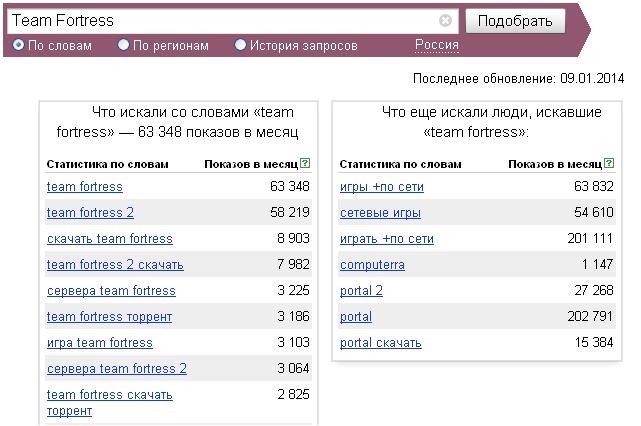Open the 'team fortress 2 скачать' link
This screenshot has height=426, width=641.
115,265
